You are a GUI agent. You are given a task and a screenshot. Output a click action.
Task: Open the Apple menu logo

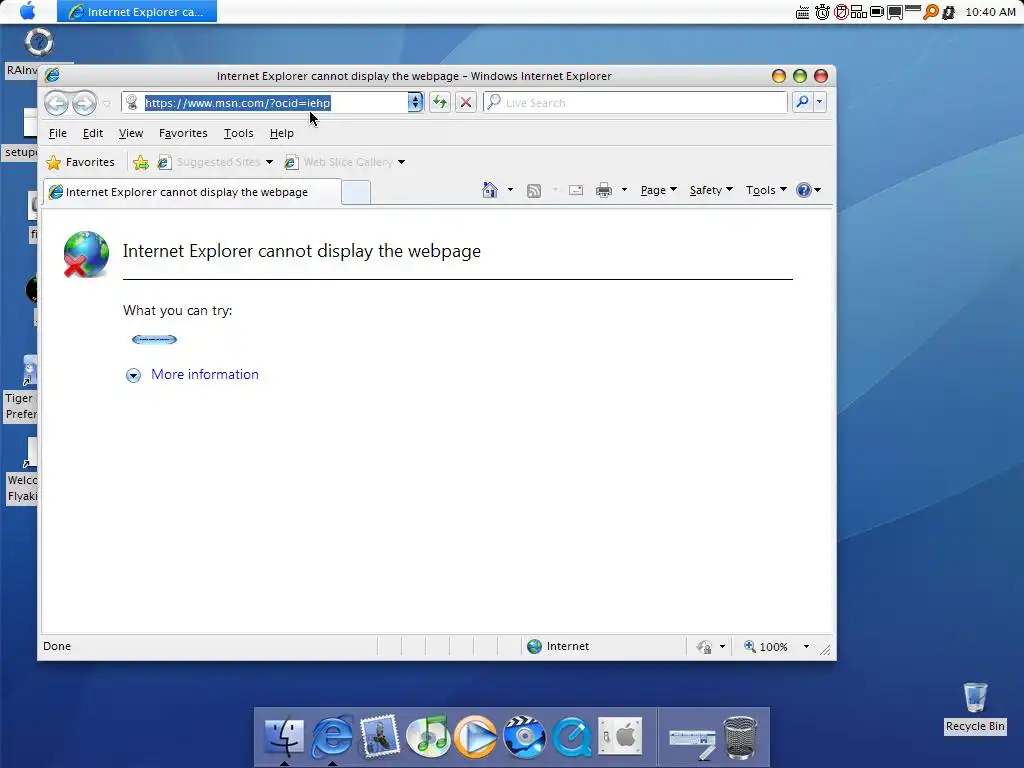point(27,11)
